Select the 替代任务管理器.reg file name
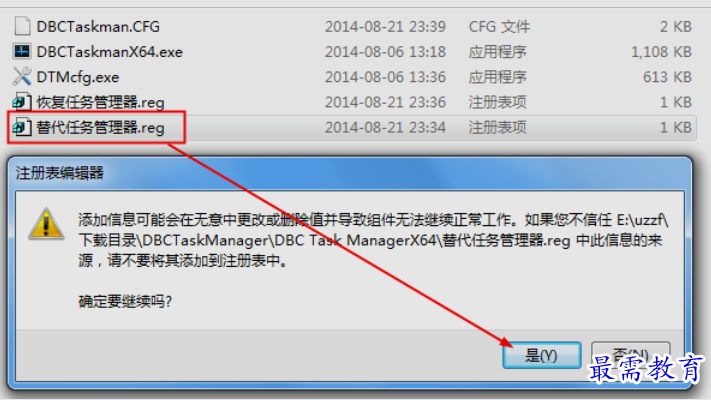The width and height of the screenshot is (711, 400). (x=100, y=128)
